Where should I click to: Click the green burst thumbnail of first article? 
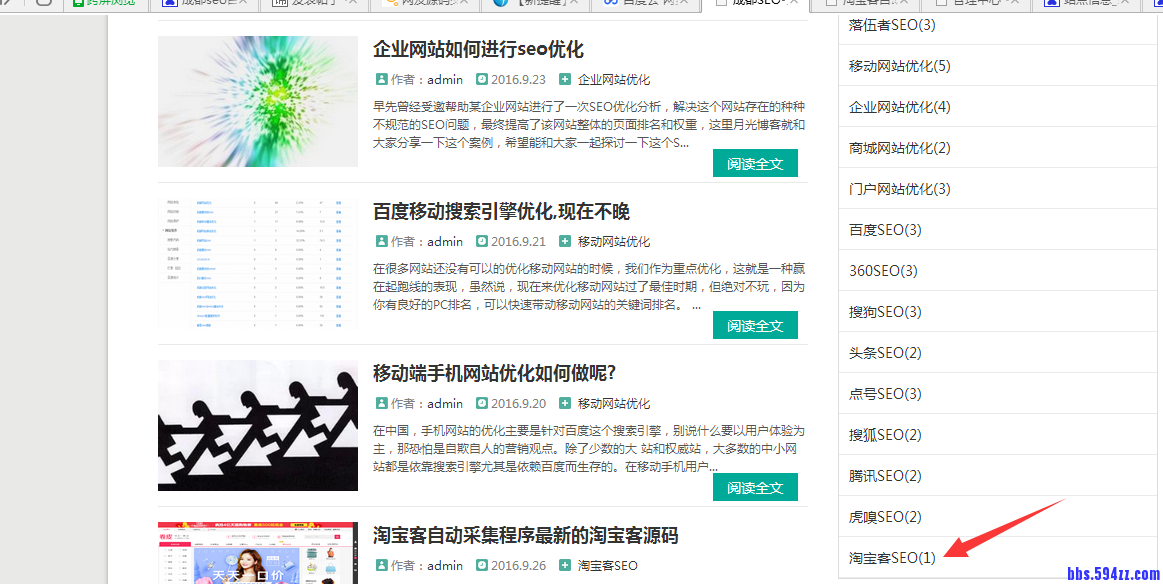tap(257, 101)
